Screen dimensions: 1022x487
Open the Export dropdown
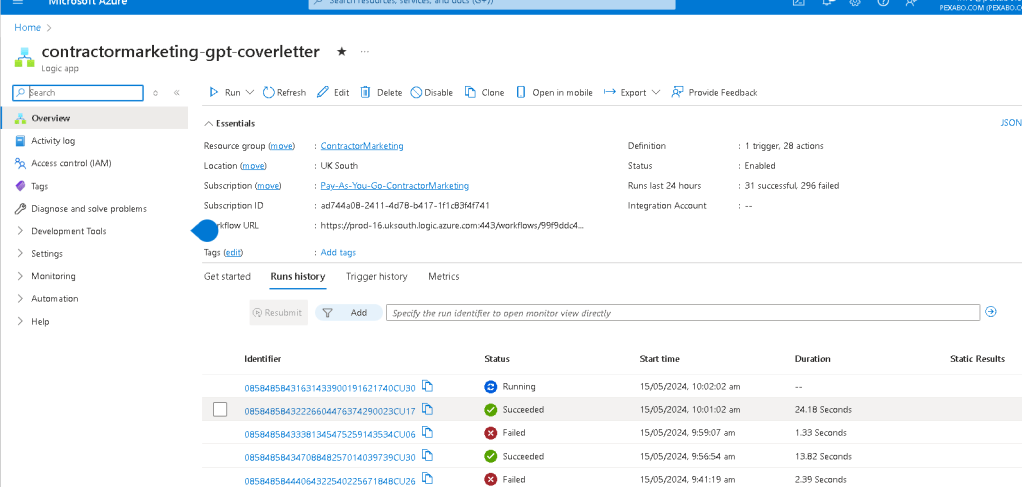click(632, 93)
